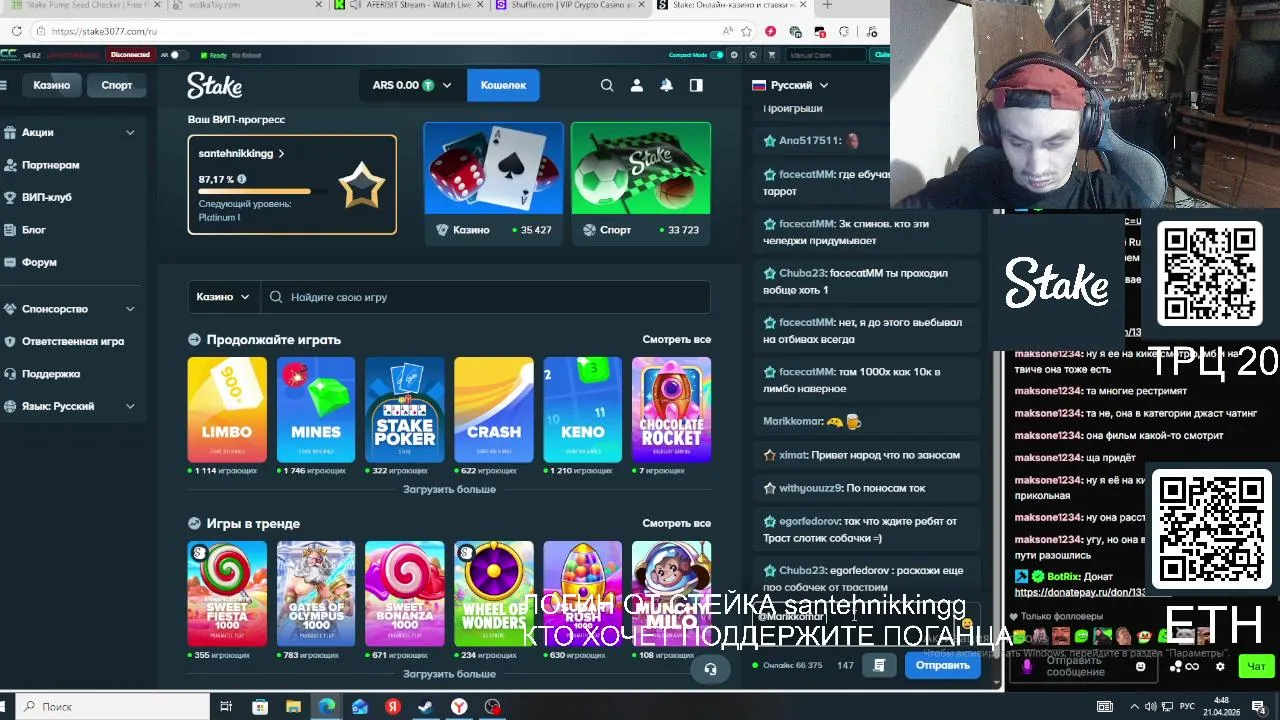Open Edge browser from taskbar
Image resolution: width=1280 pixels, height=720 pixels.
pos(326,706)
